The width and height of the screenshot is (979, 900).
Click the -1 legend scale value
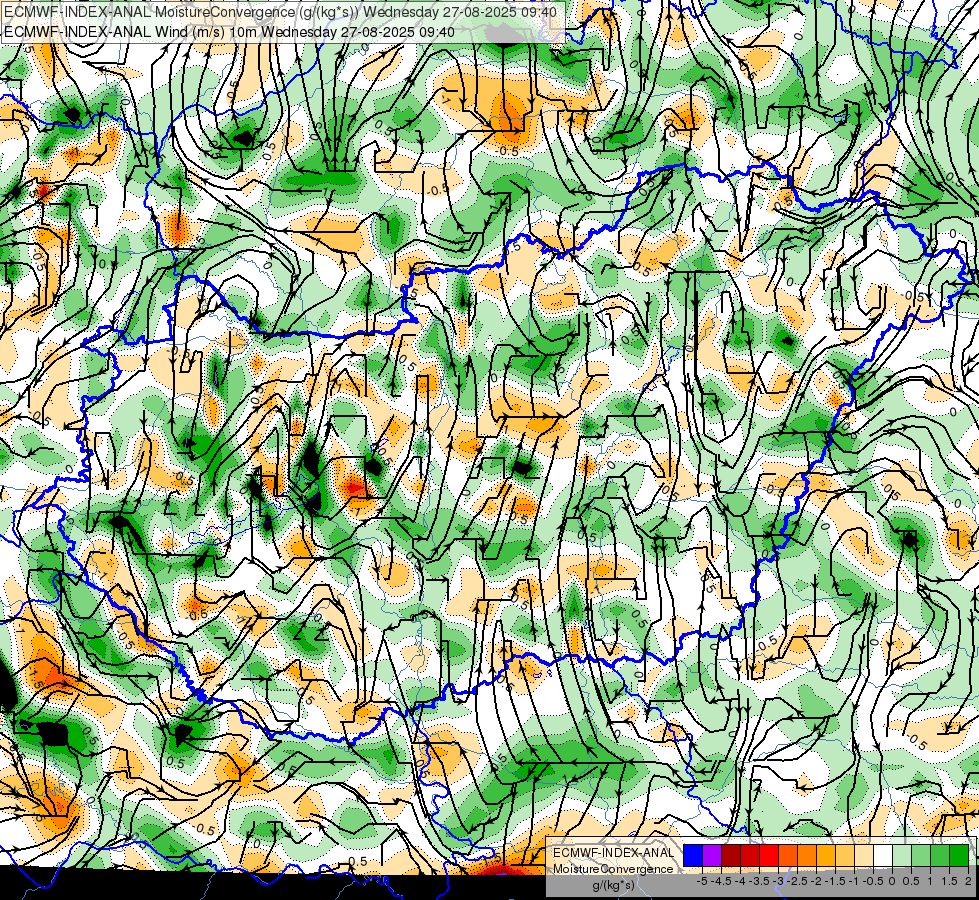click(854, 881)
